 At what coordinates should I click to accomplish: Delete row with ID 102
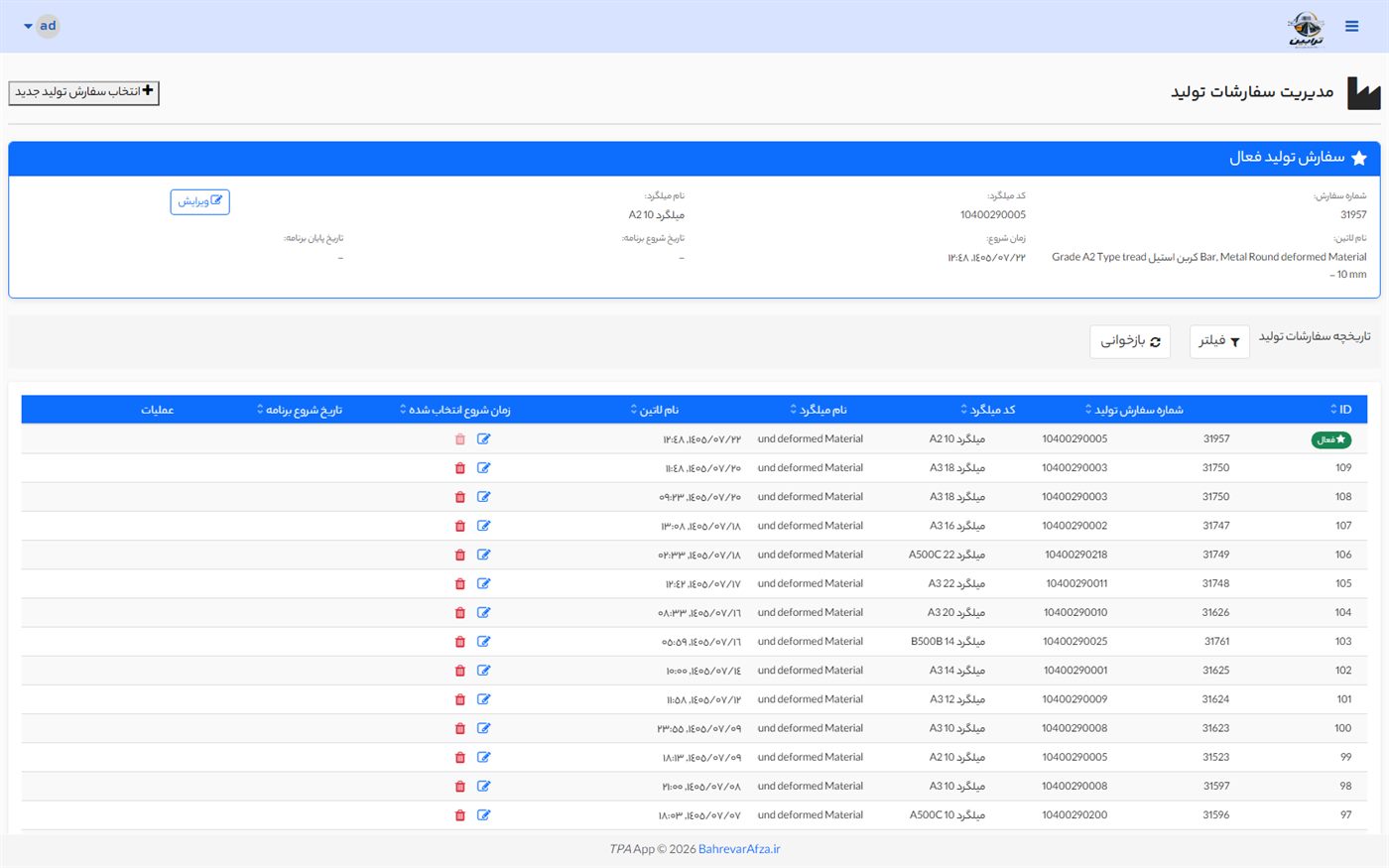point(460,671)
